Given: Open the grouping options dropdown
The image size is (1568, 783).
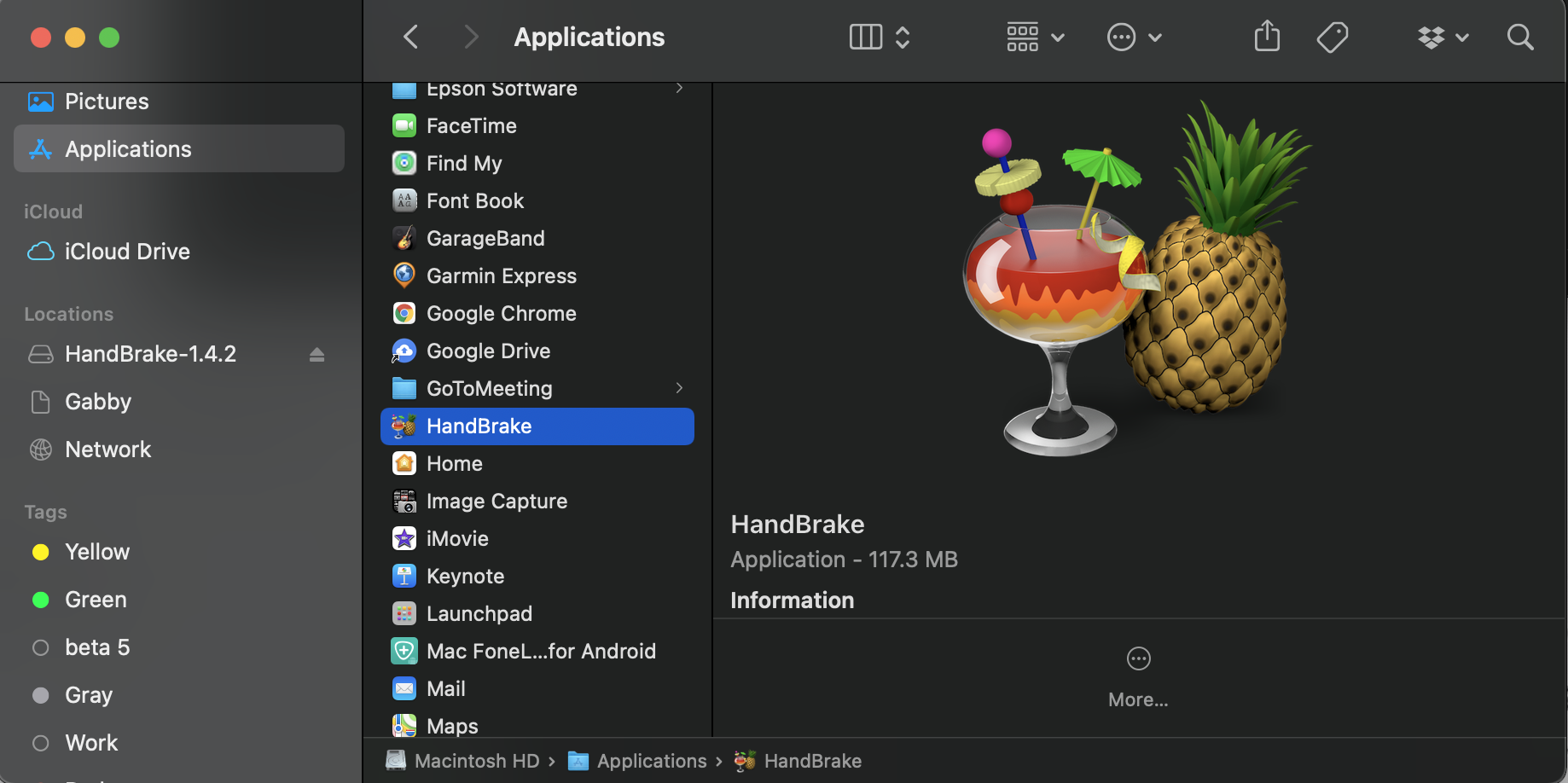Looking at the screenshot, I should (1034, 37).
